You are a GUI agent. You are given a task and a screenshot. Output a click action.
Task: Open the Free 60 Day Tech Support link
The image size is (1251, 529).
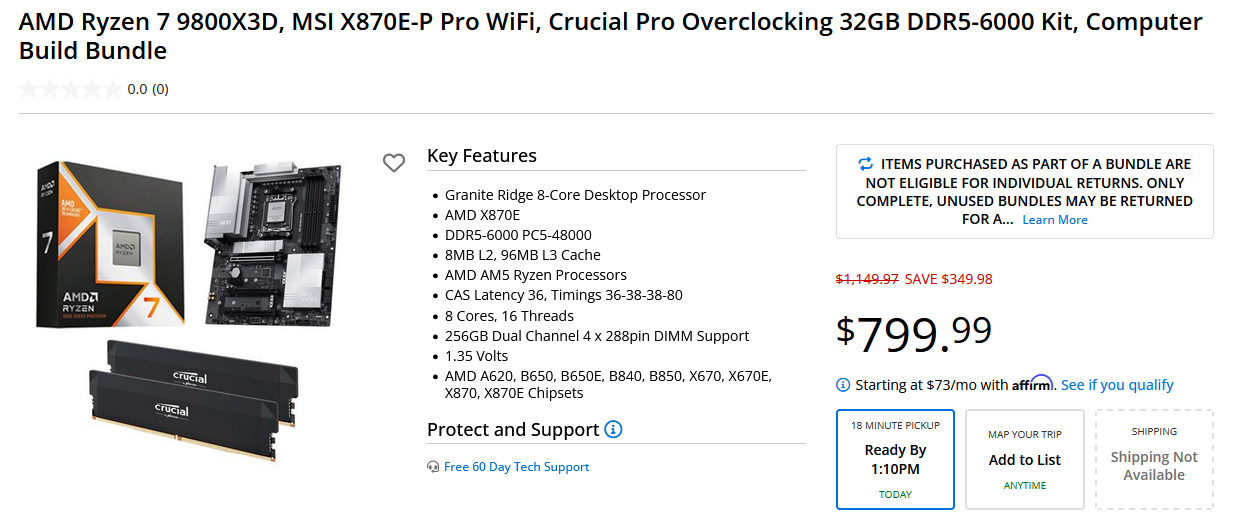click(517, 467)
